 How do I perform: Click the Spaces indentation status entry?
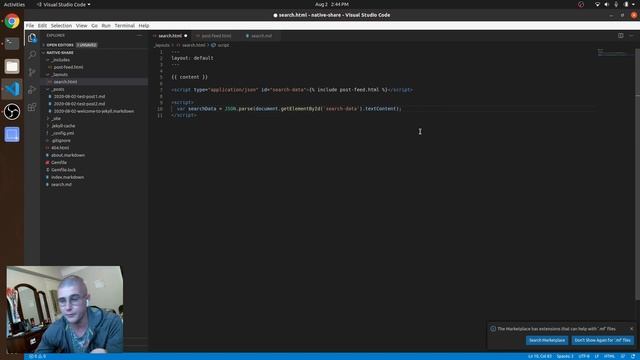tap(565, 356)
